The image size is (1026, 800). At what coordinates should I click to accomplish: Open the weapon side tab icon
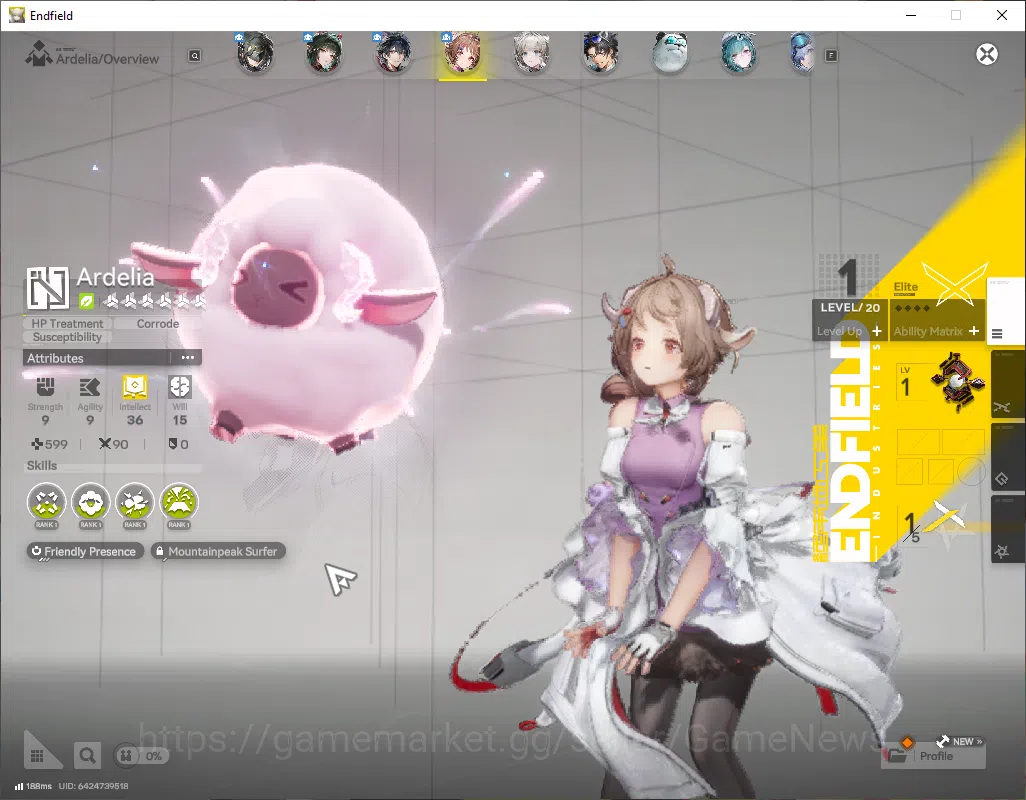point(1002,408)
